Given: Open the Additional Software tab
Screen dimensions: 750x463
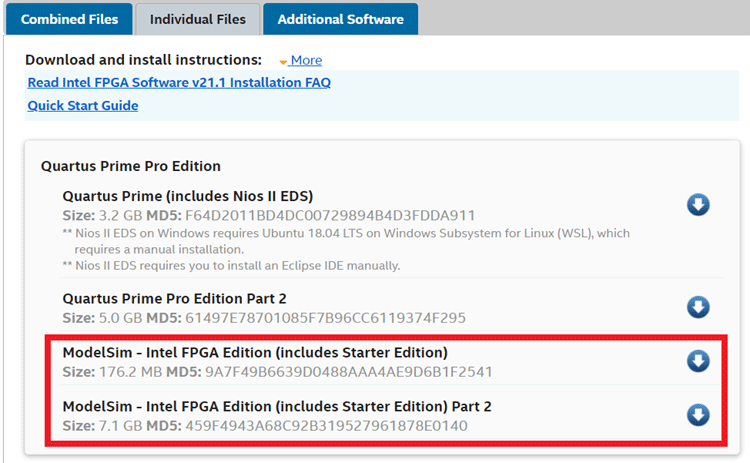Looking at the screenshot, I should click(340, 19).
